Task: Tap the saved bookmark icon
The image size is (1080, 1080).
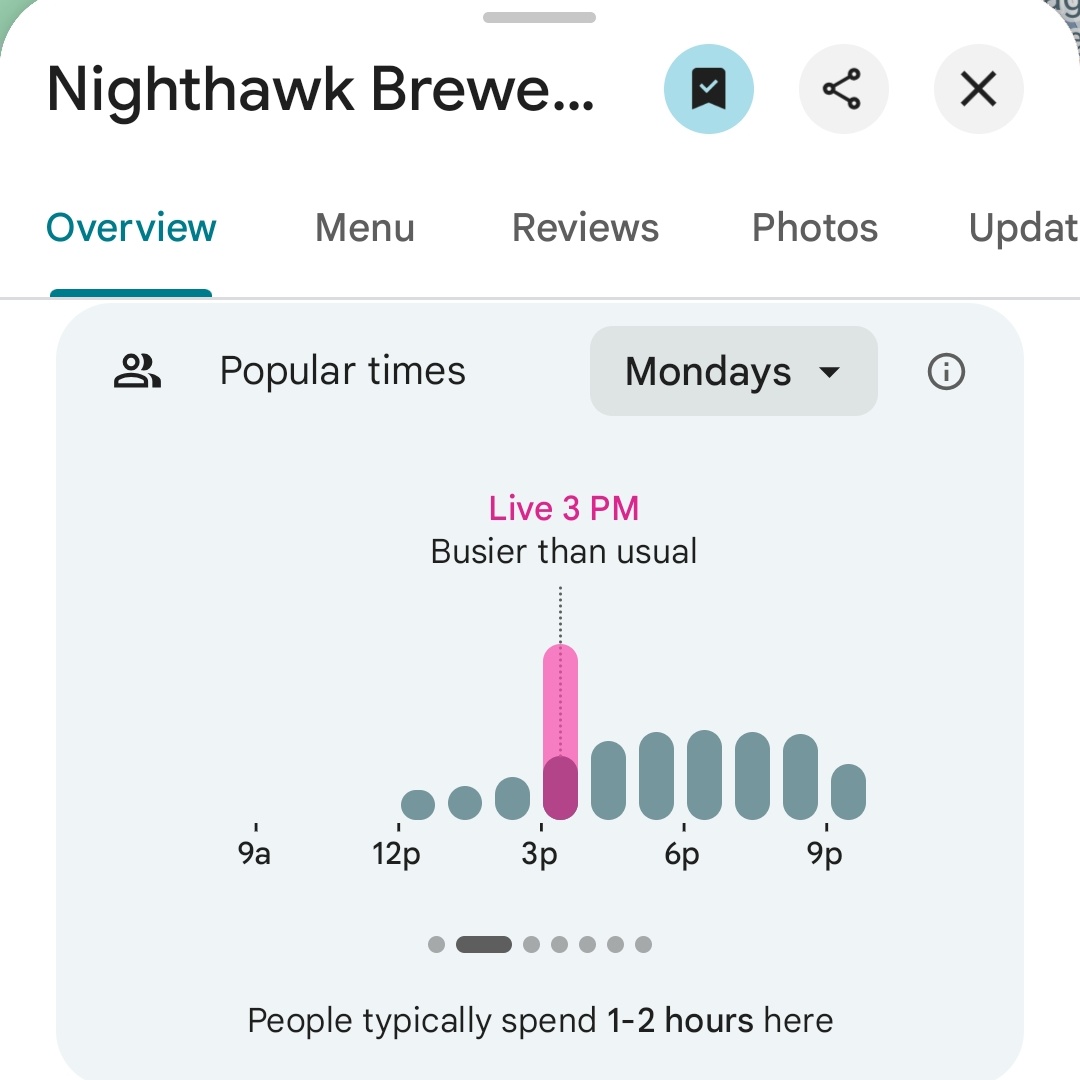Action: 708,90
